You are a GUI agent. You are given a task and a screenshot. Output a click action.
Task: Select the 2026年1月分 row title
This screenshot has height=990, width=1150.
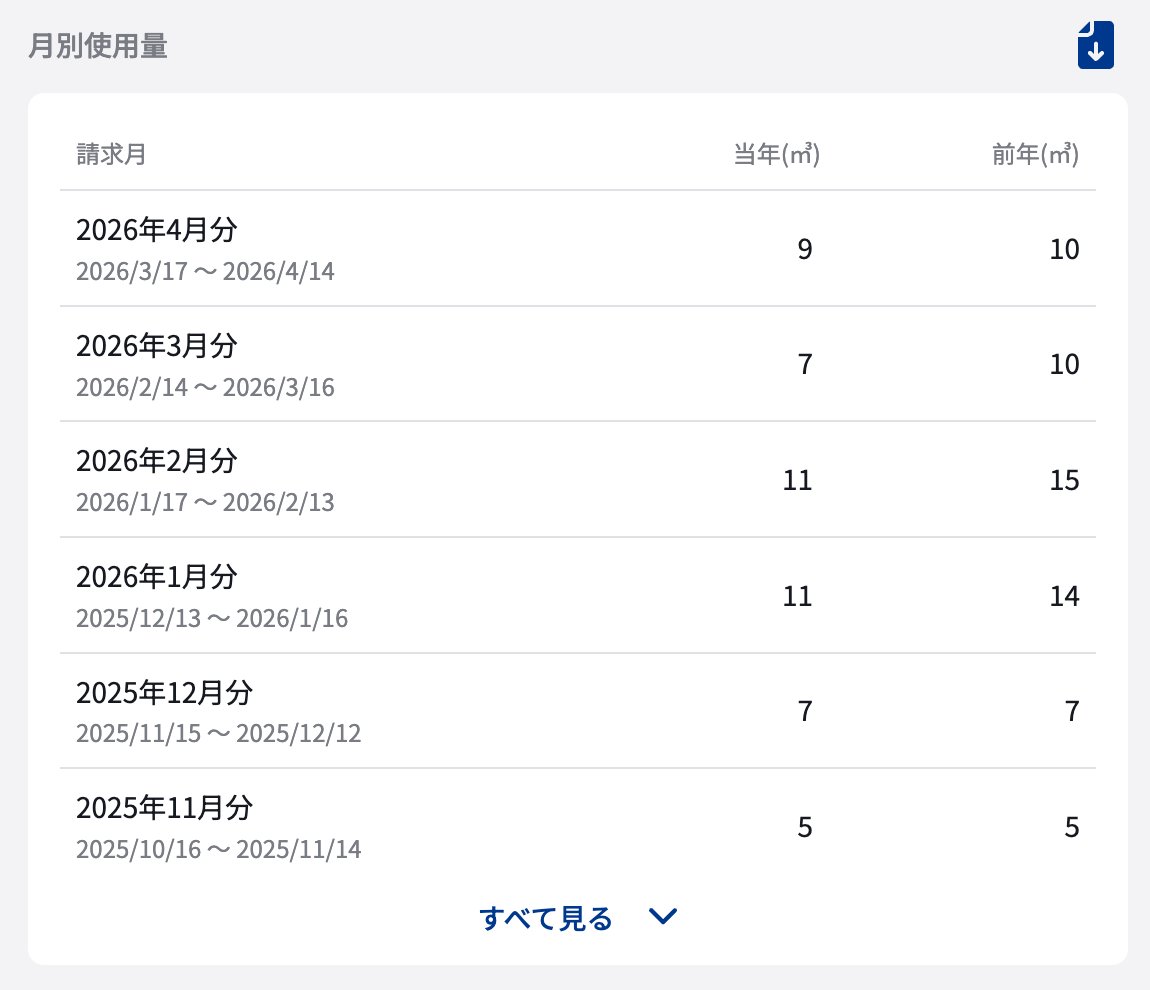point(157,576)
